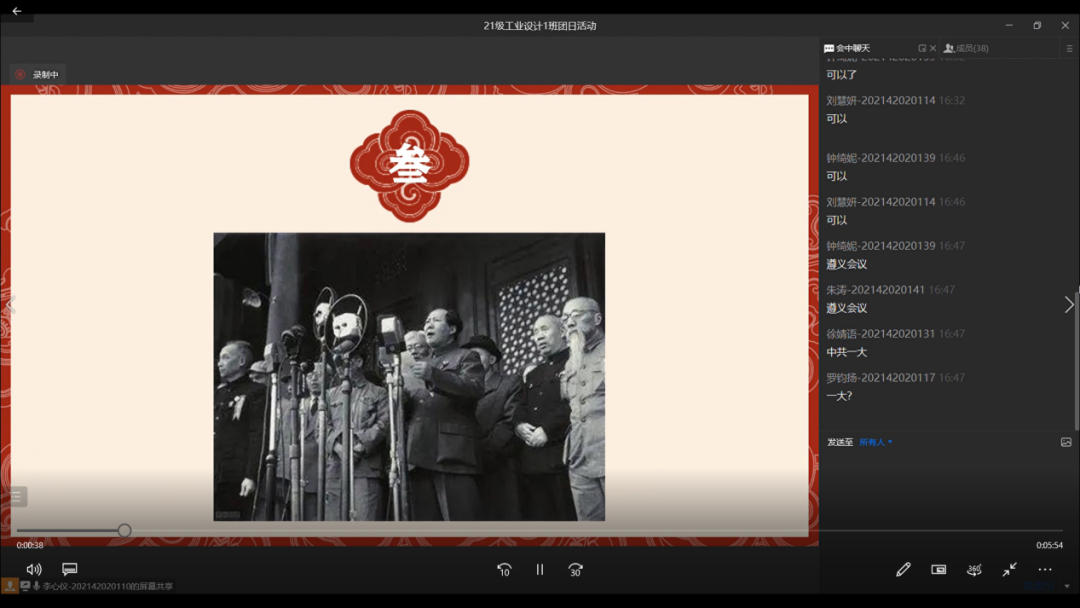Viewport: 1080px width, 608px height.
Task: Rewind the recording 10 seconds
Action: (x=504, y=569)
